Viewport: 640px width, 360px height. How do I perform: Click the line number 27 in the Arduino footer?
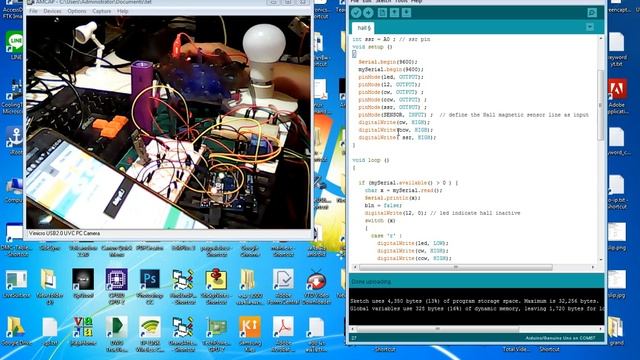pos(354,338)
